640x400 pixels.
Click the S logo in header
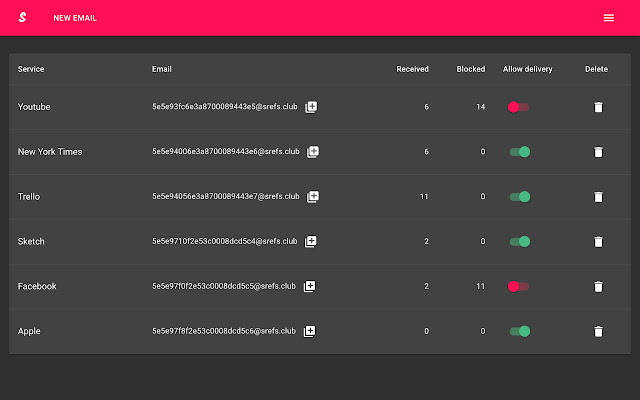[x=22, y=17]
